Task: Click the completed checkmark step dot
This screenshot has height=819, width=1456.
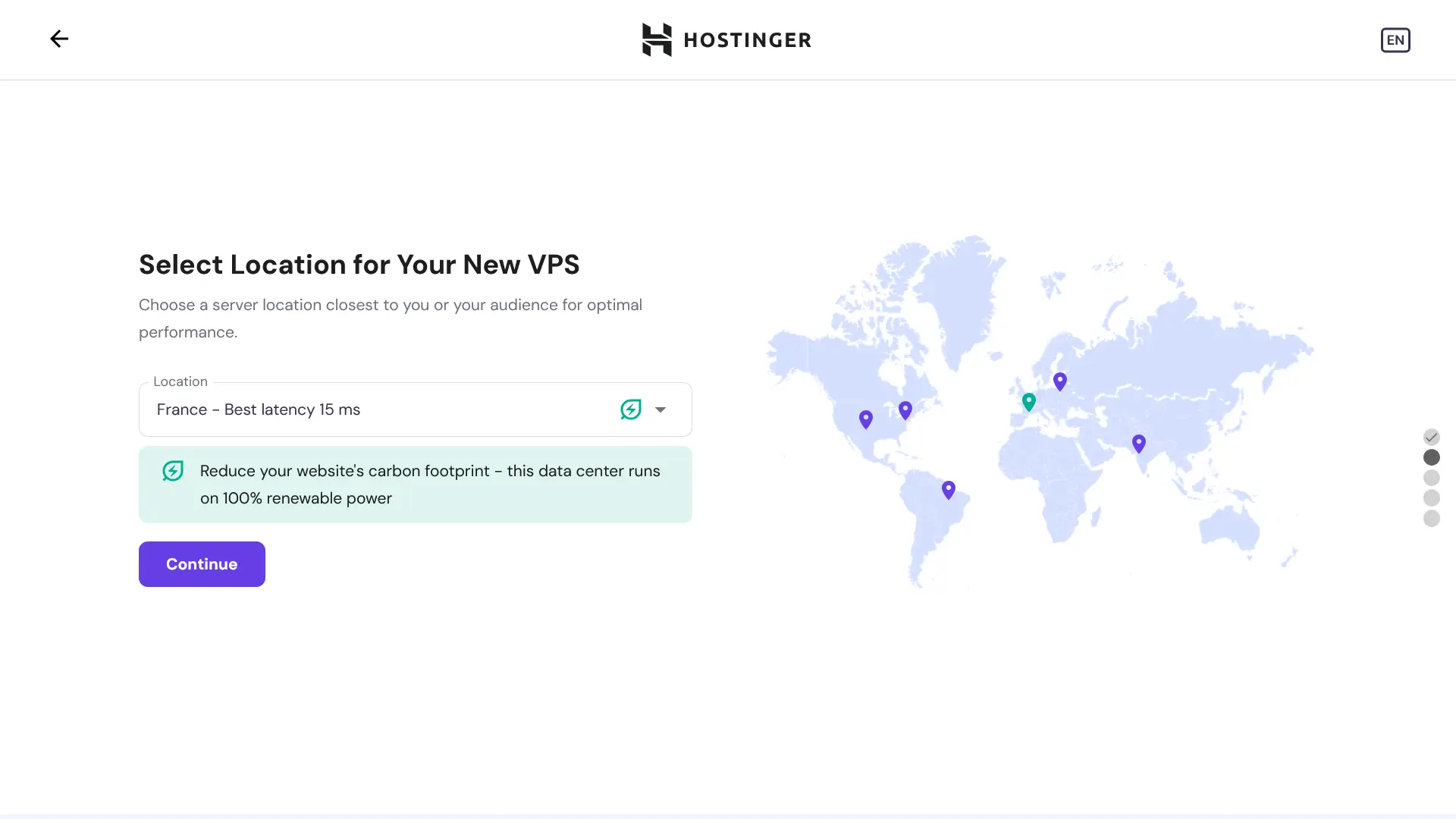Action: point(1431,437)
